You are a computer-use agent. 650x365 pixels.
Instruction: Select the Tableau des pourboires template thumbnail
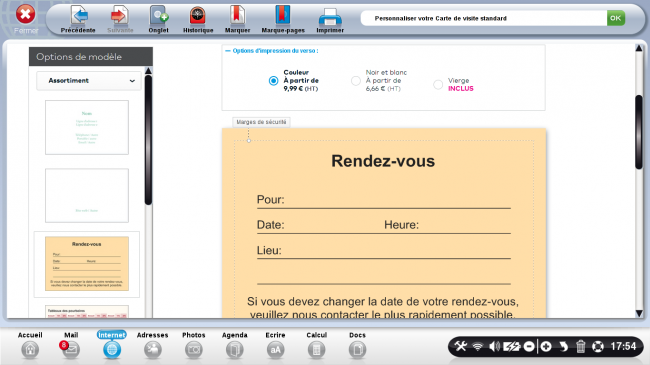(x=87, y=312)
